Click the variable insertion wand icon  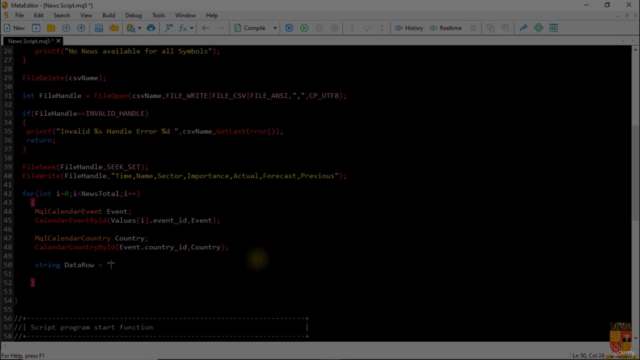pyautogui.click(x=169, y=28)
